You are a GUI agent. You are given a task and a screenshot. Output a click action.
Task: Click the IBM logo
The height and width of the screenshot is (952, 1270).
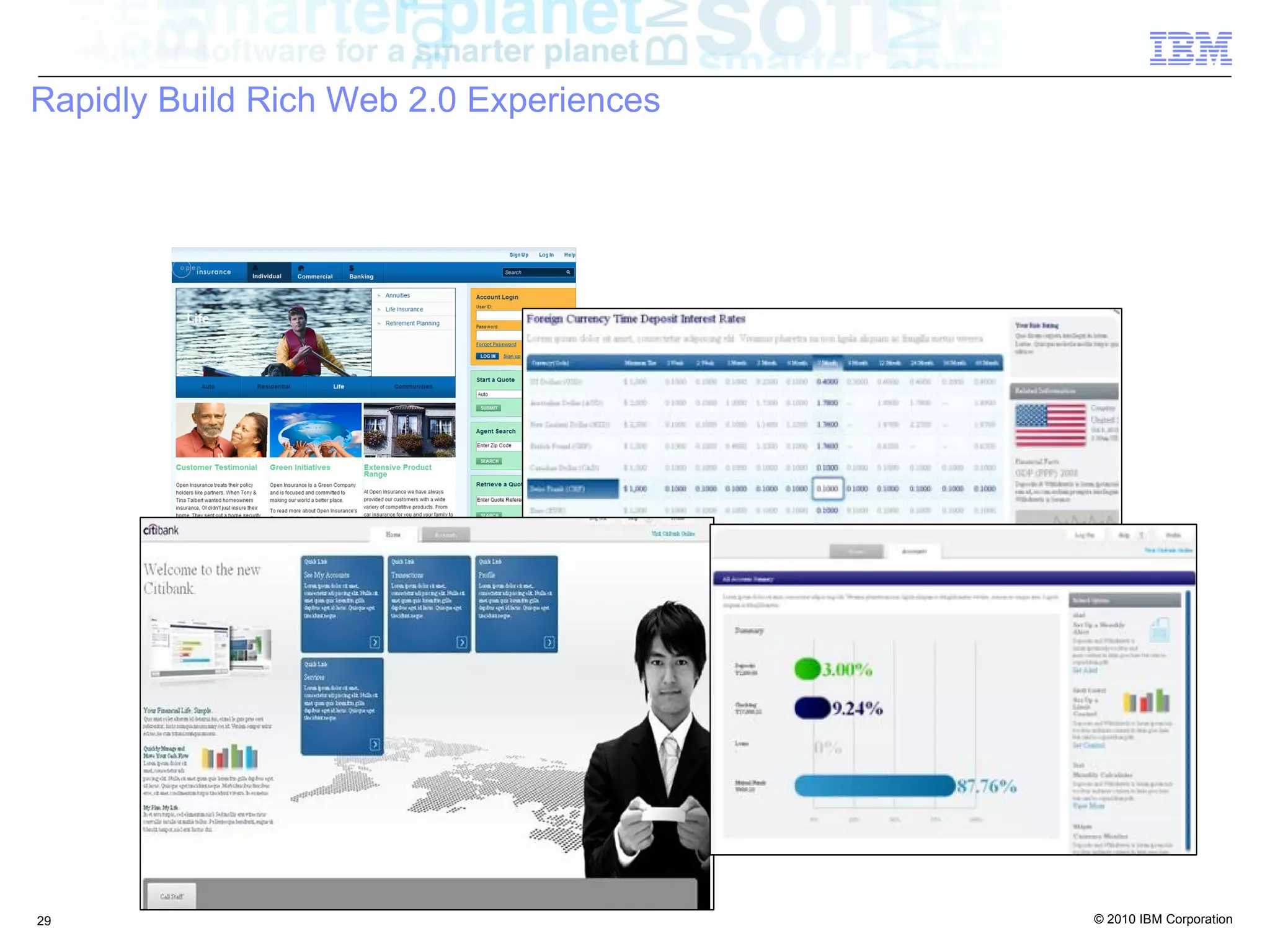[x=1191, y=48]
